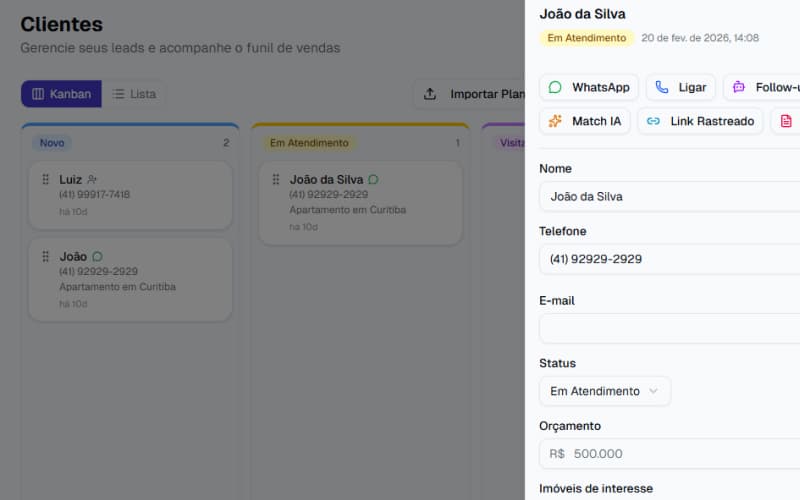
Task: Click phone (41) 99917-7418 on Luiz card
Action: (x=94, y=194)
